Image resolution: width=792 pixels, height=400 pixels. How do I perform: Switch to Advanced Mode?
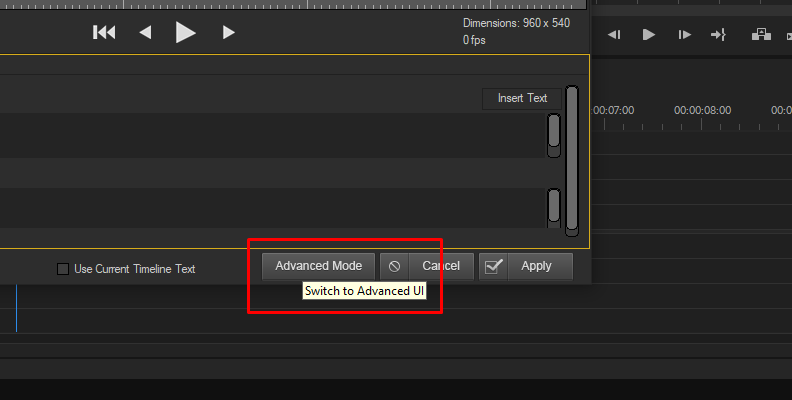pos(318,266)
